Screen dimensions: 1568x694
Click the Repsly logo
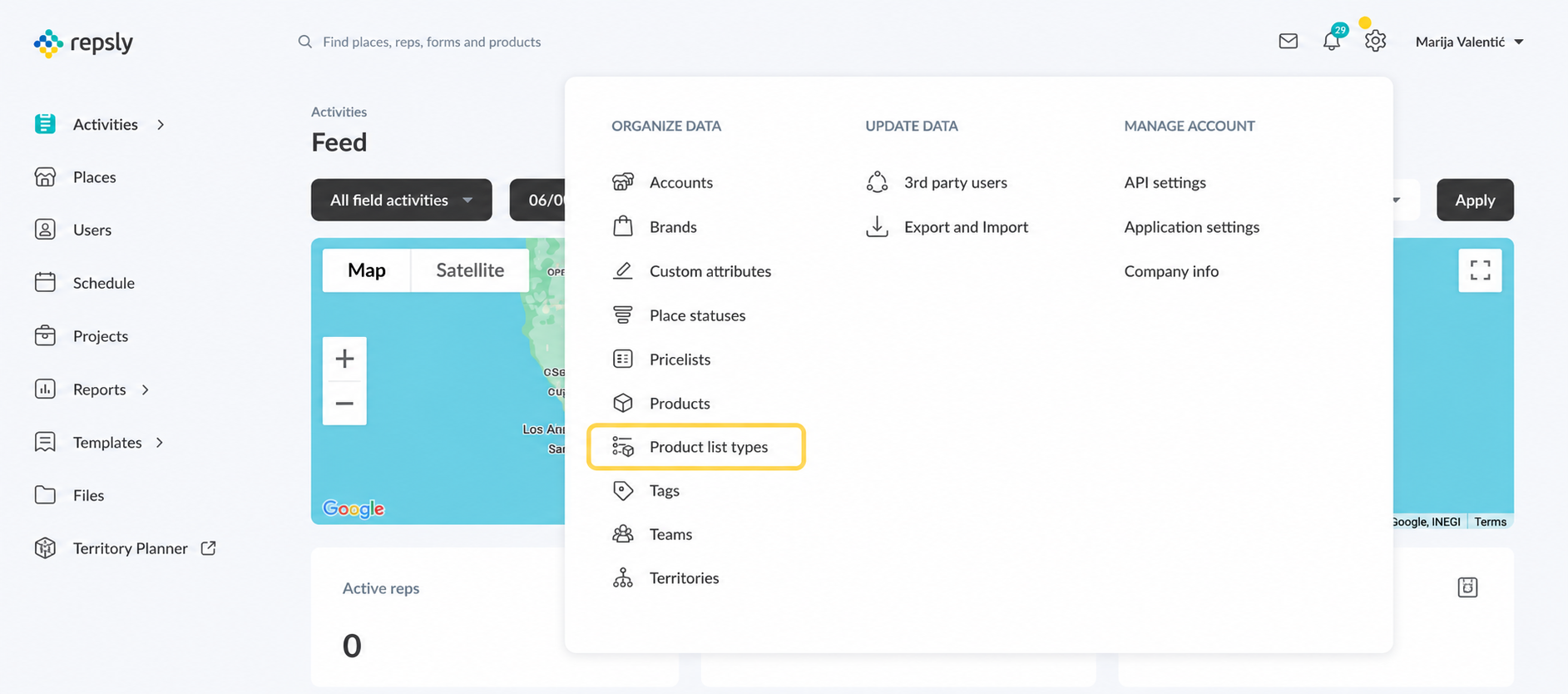83,42
